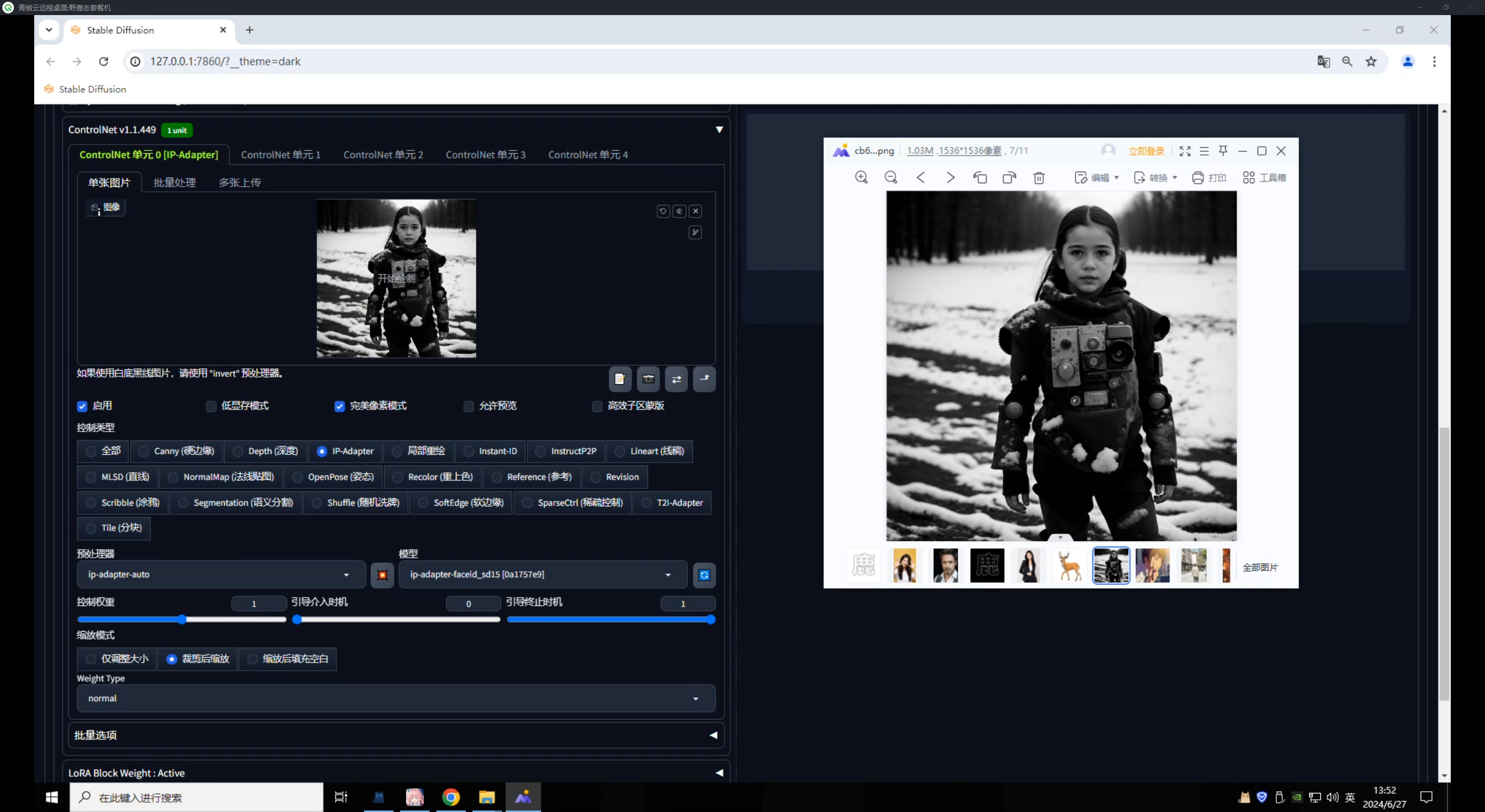Go to next image in viewer
This screenshot has height=812, width=1485.
pos(950,177)
